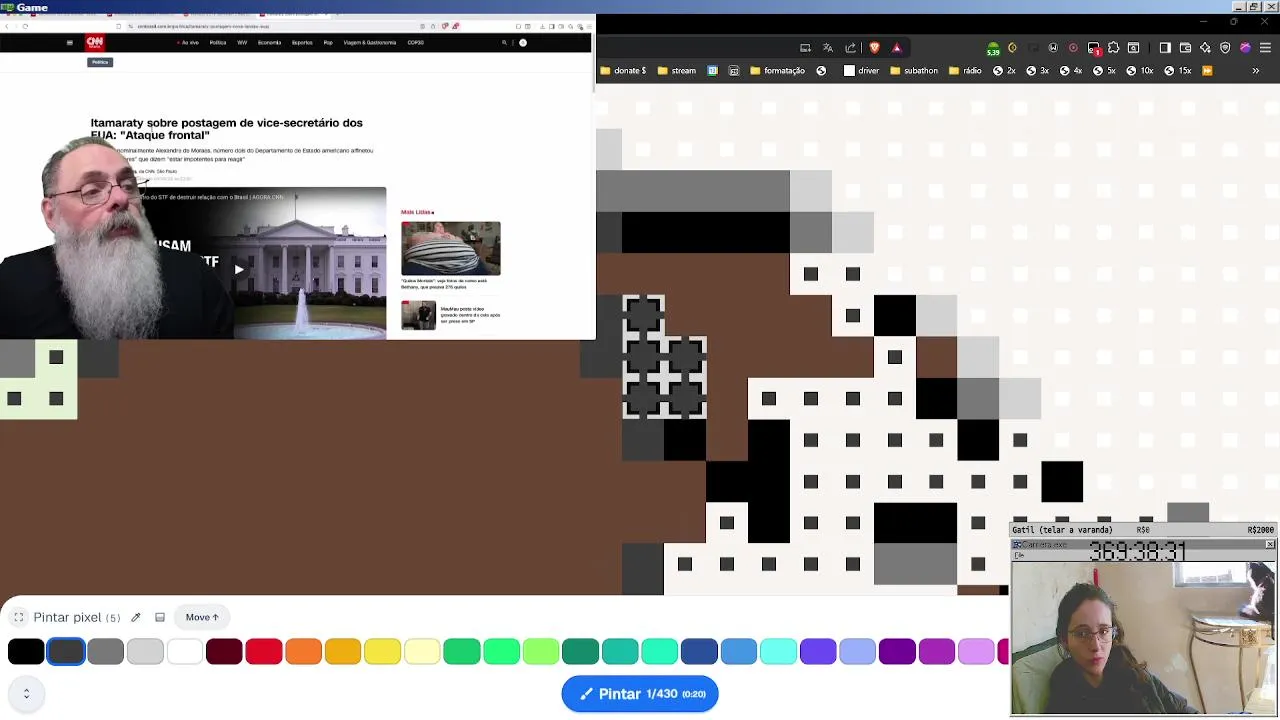The image size is (1280, 720).
Task: Pick the orange color swatch
Action: (303, 652)
